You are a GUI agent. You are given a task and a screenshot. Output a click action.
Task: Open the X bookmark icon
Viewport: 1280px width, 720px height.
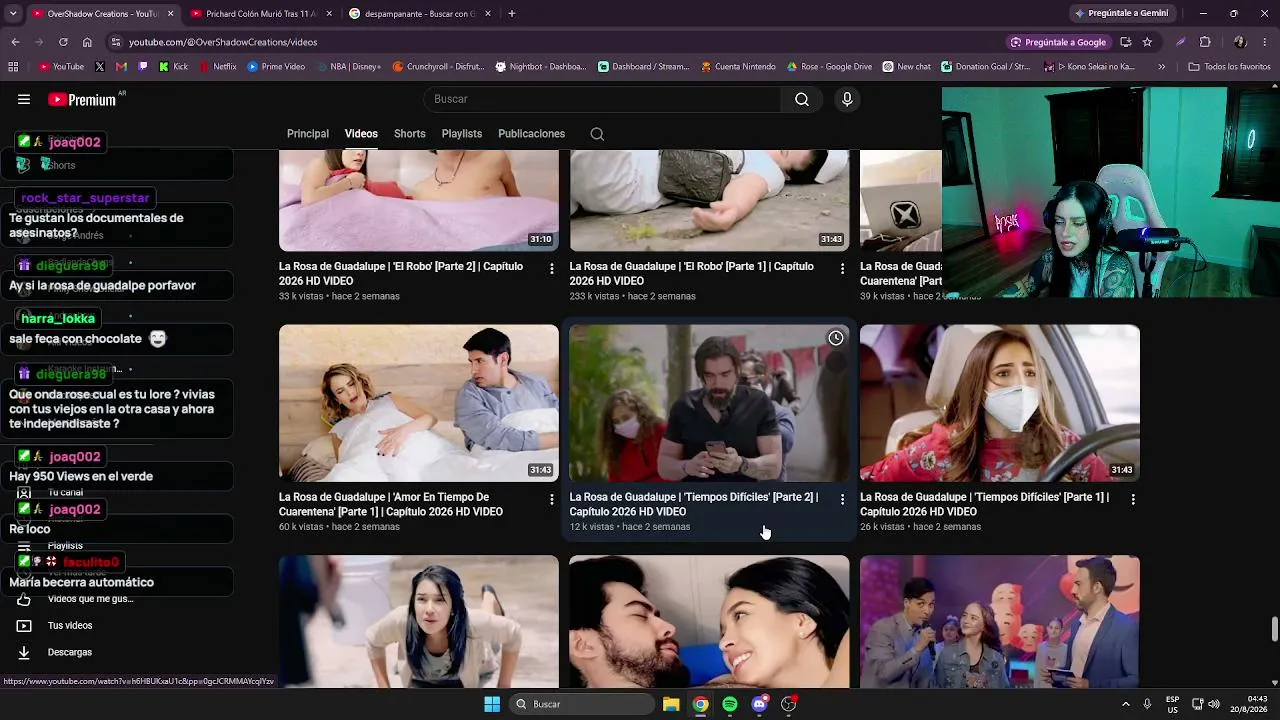pos(99,67)
